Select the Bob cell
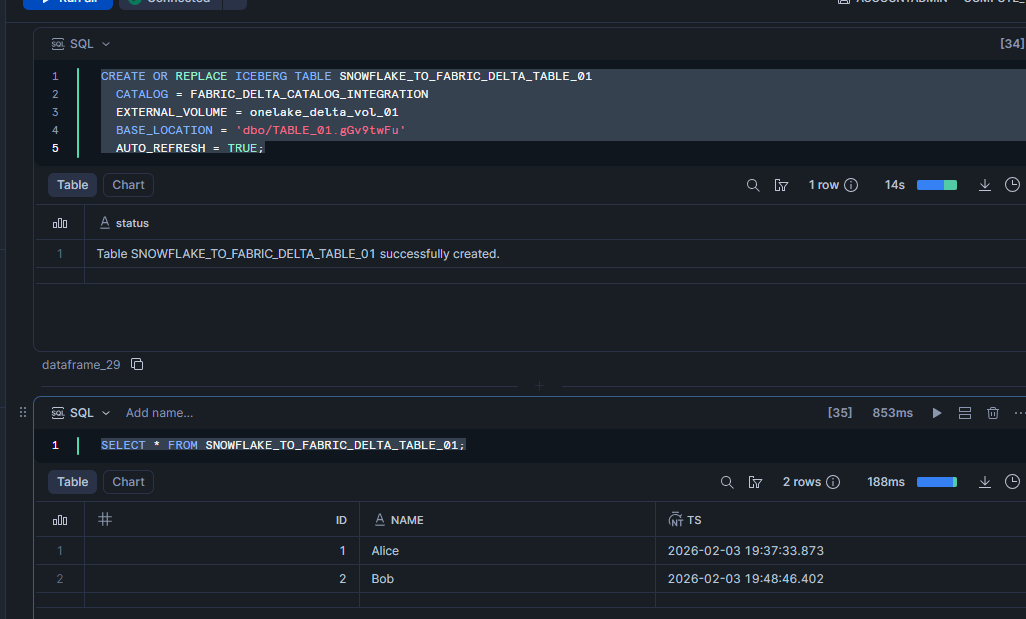Screen dimensions: 1026x619 [383, 579]
